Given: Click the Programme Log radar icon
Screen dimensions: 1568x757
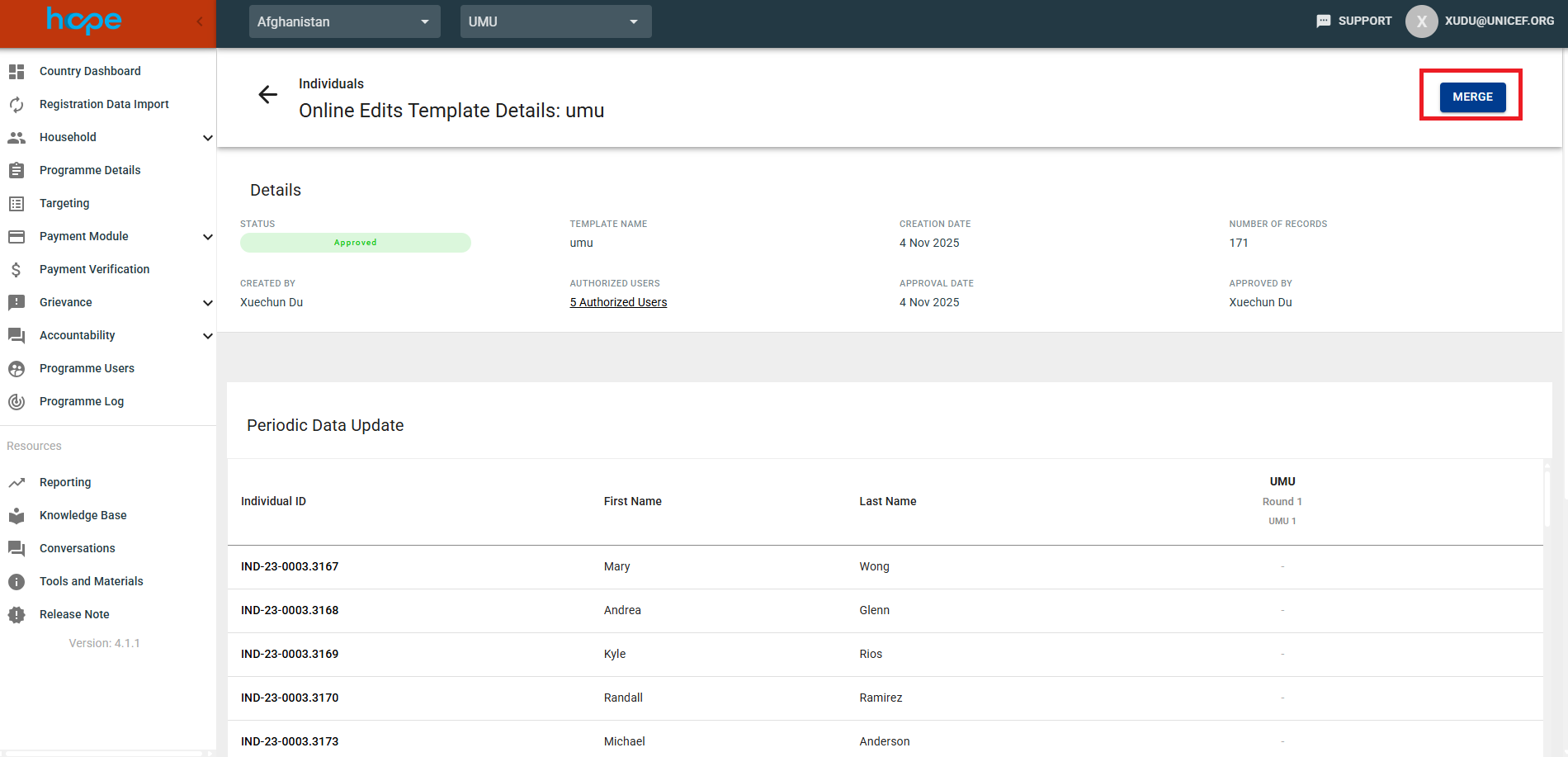Looking at the screenshot, I should [x=17, y=402].
